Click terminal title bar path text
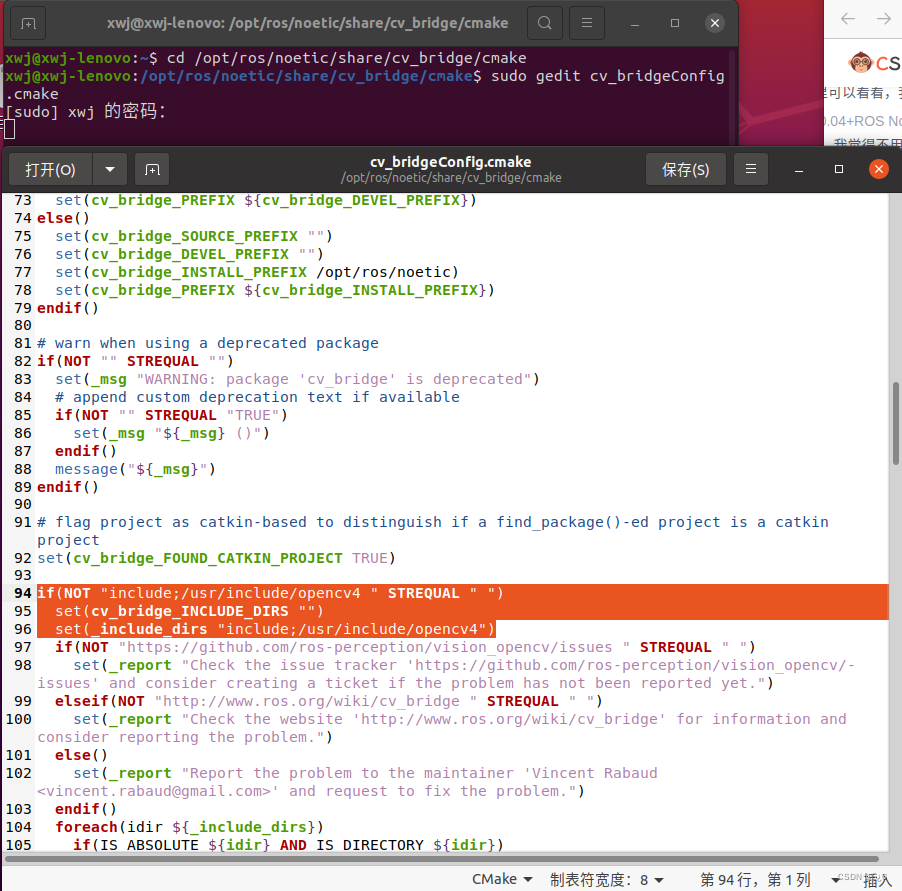902x891 pixels. tap(307, 23)
